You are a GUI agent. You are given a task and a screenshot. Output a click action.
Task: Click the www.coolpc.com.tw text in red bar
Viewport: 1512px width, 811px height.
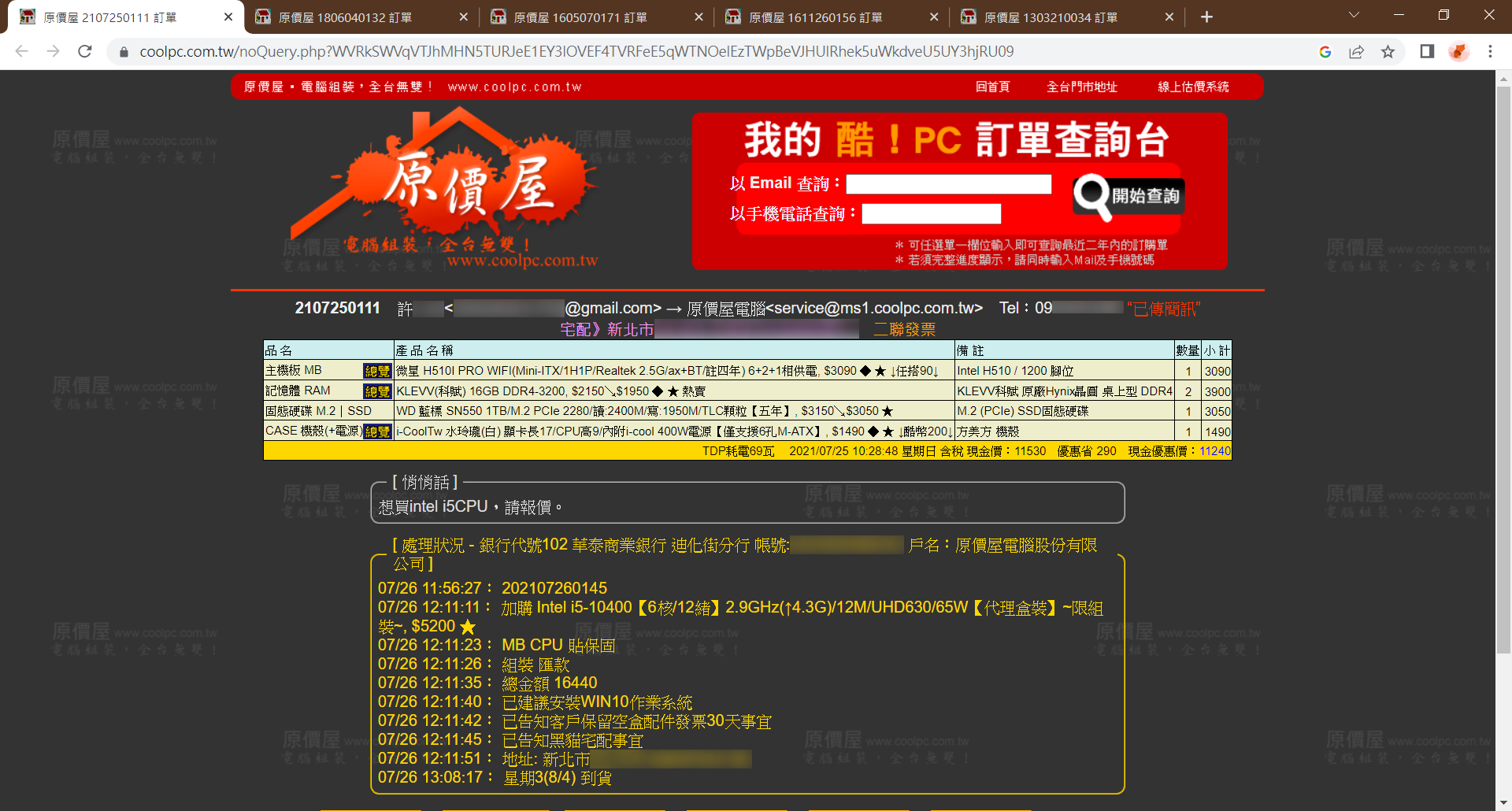pos(515,87)
